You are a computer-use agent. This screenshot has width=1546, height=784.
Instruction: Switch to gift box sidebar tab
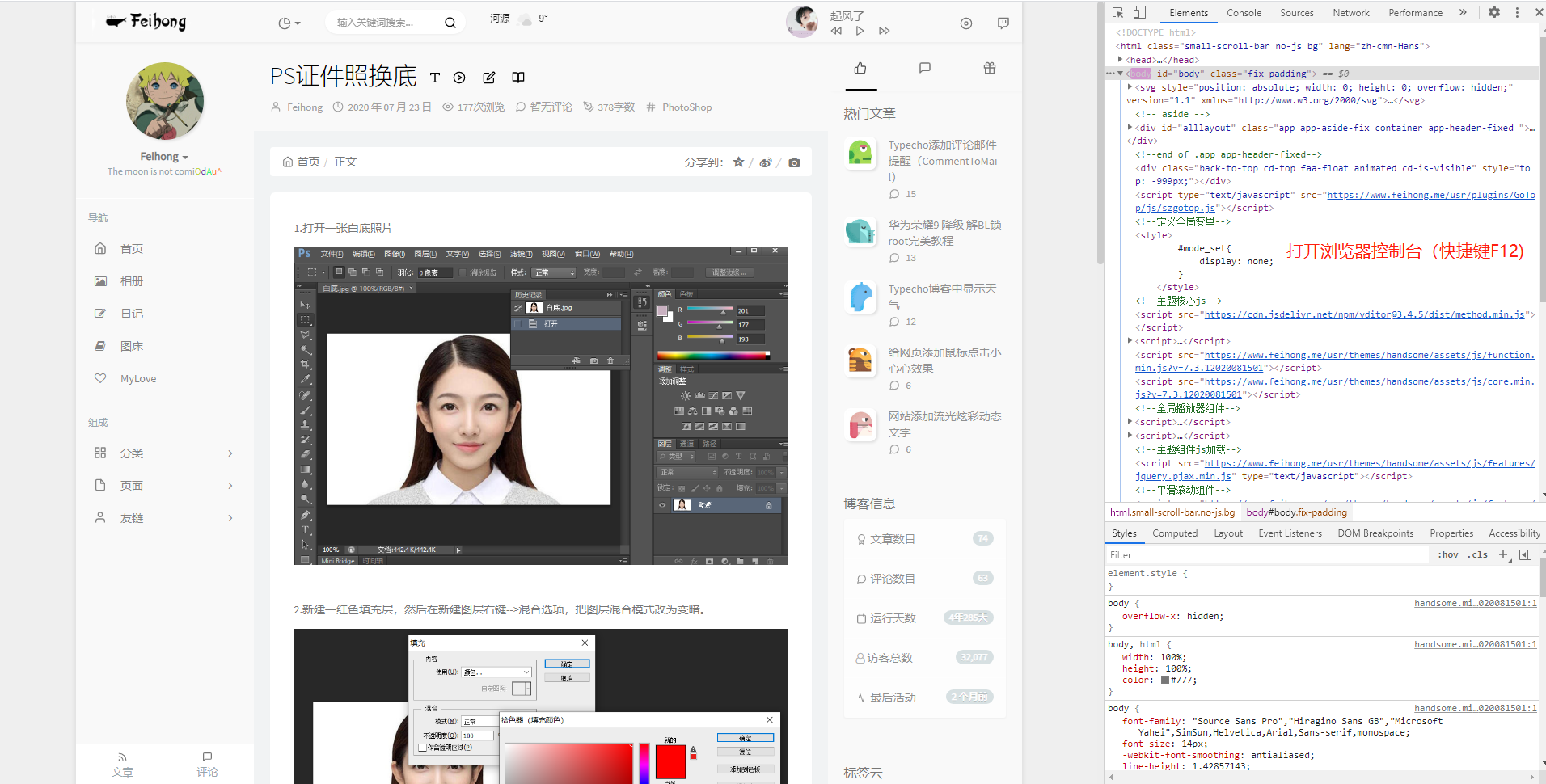pos(990,68)
